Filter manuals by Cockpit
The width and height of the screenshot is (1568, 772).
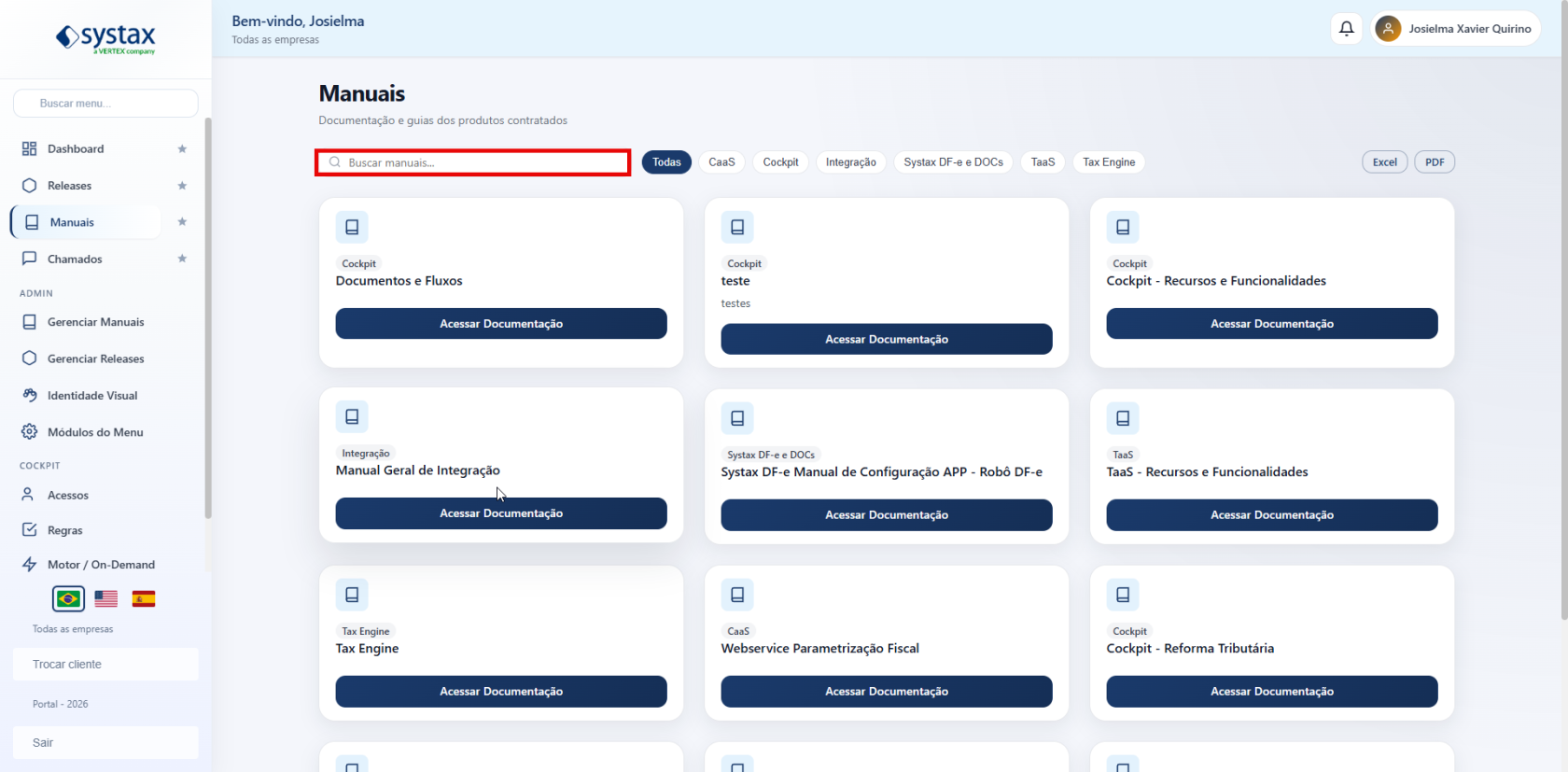[780, 162]
